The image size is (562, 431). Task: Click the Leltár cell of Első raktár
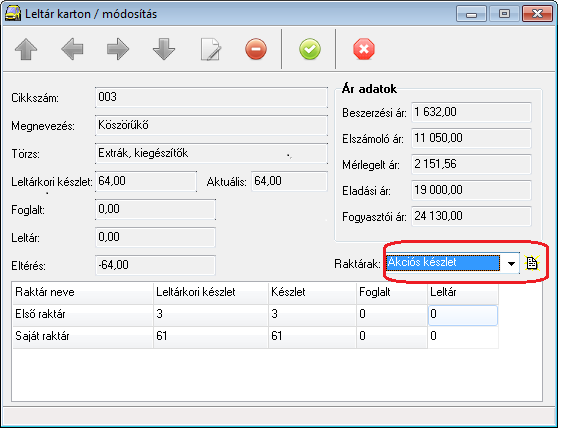(x=463, y=315)
